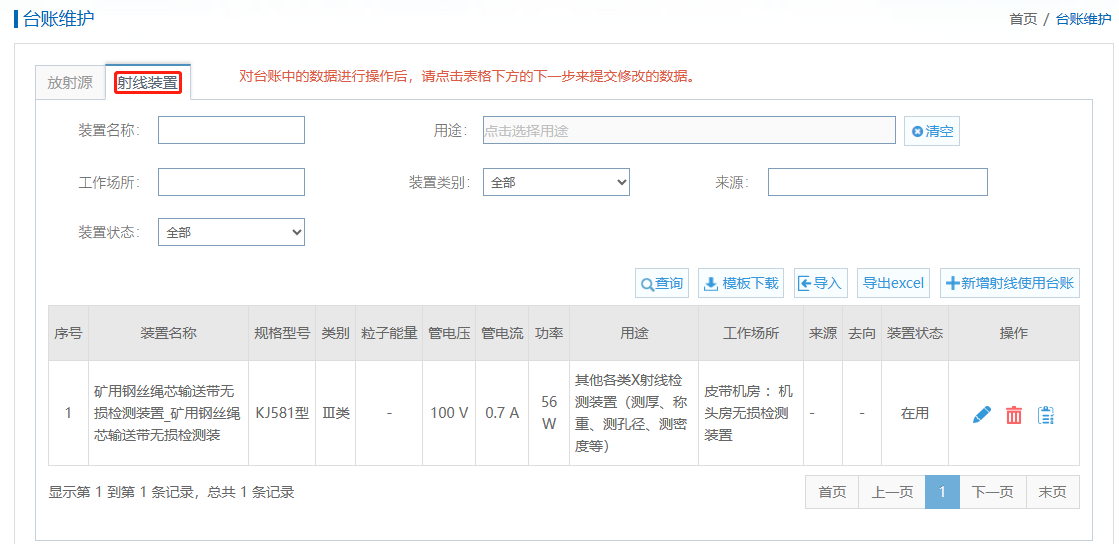
Task: Click the clipboard details icon in row 1
Action: (x=1046, y=415)
